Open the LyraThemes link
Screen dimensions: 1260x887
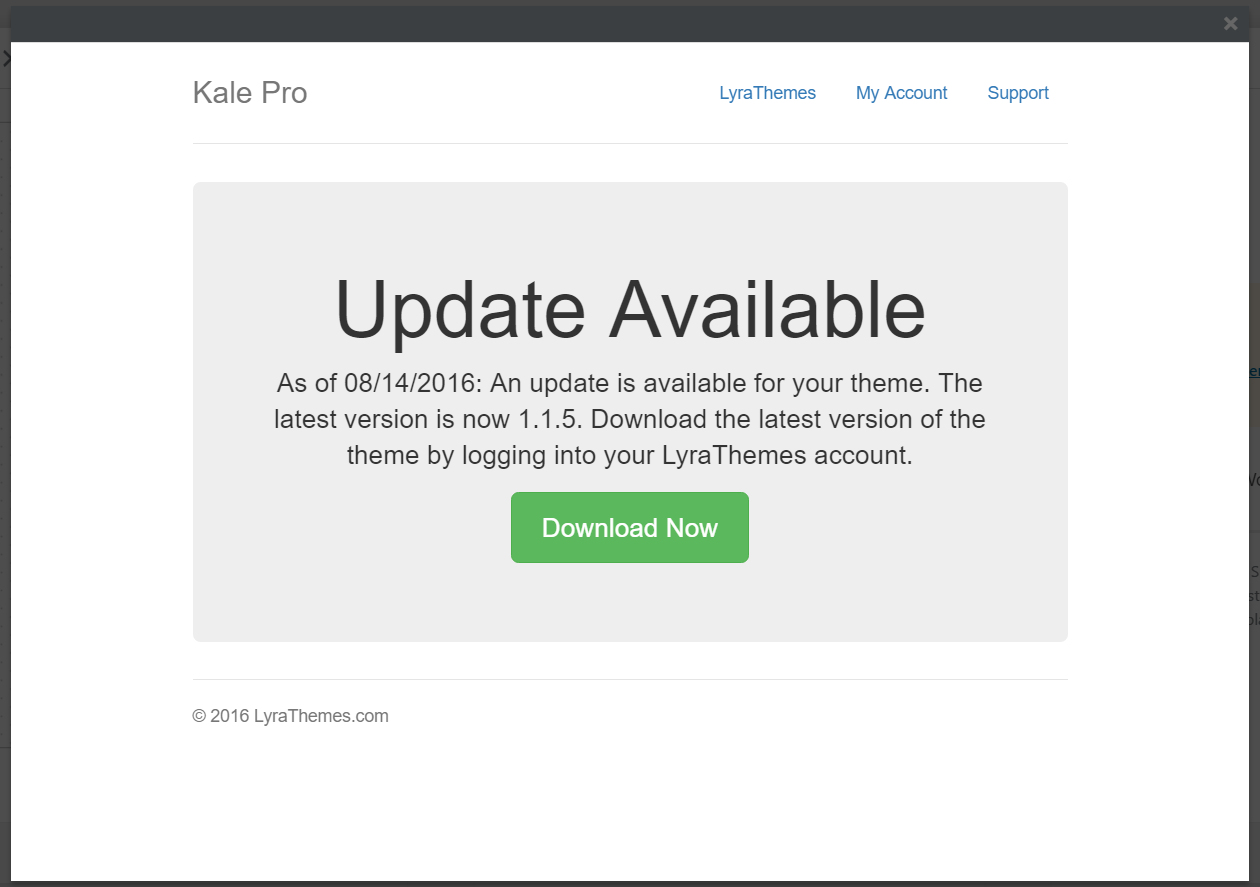pos(767,93)
